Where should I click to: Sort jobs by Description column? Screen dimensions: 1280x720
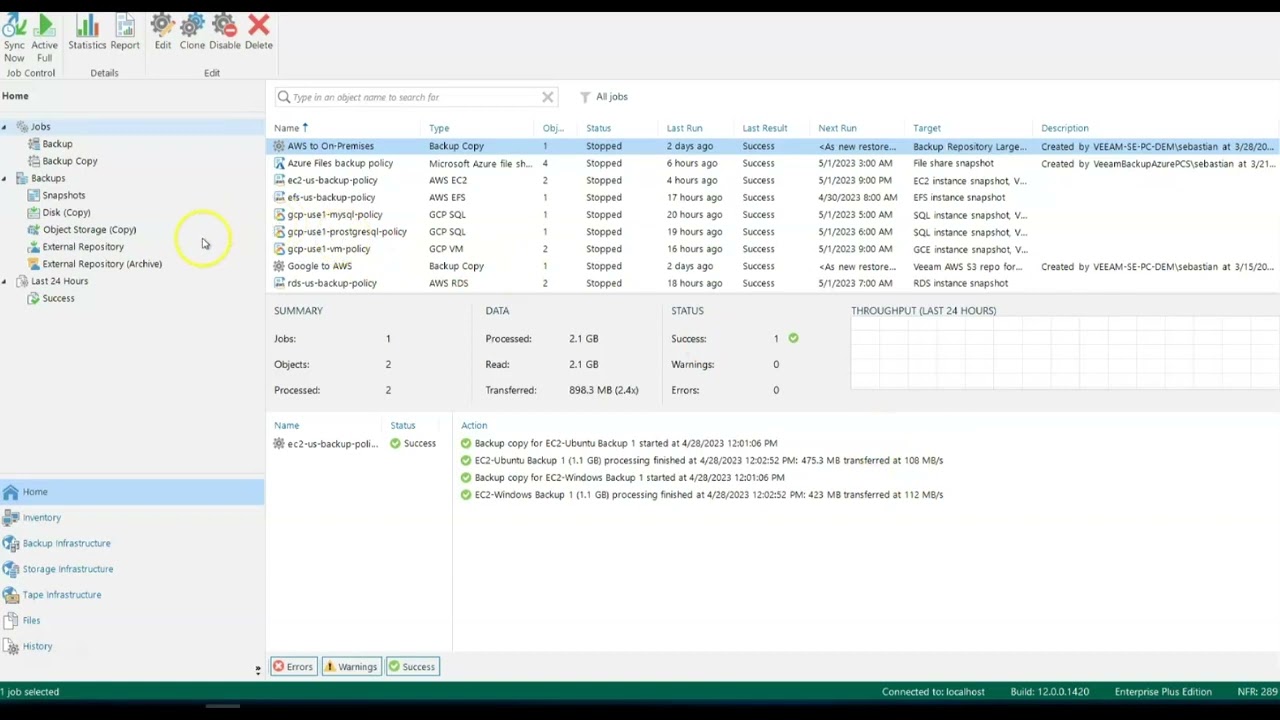pos(1064,128)
